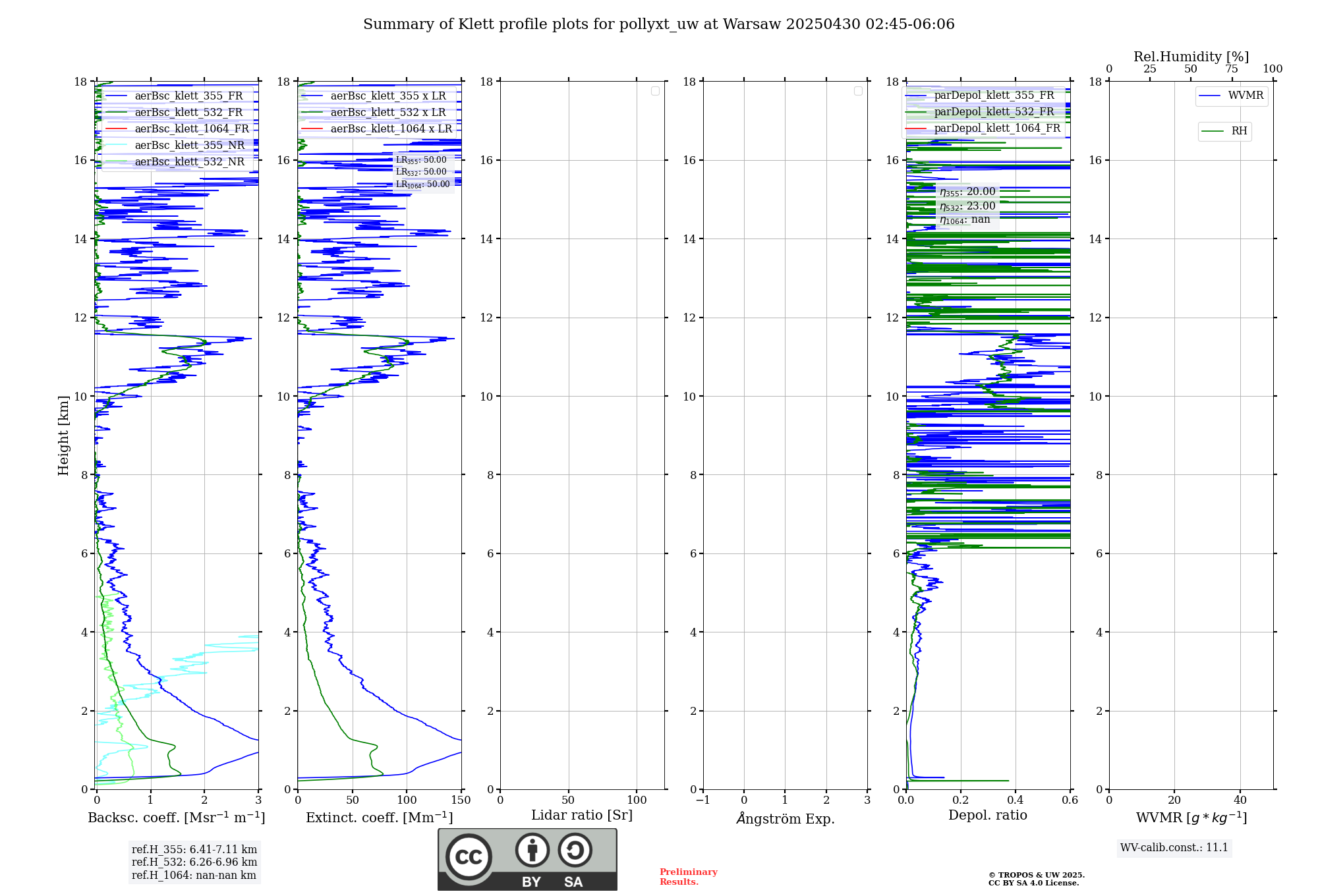The height and width of the screenshot is (896, 1318).
Task: Click the η355: 20.00 annotation
Action: point(967,192)
